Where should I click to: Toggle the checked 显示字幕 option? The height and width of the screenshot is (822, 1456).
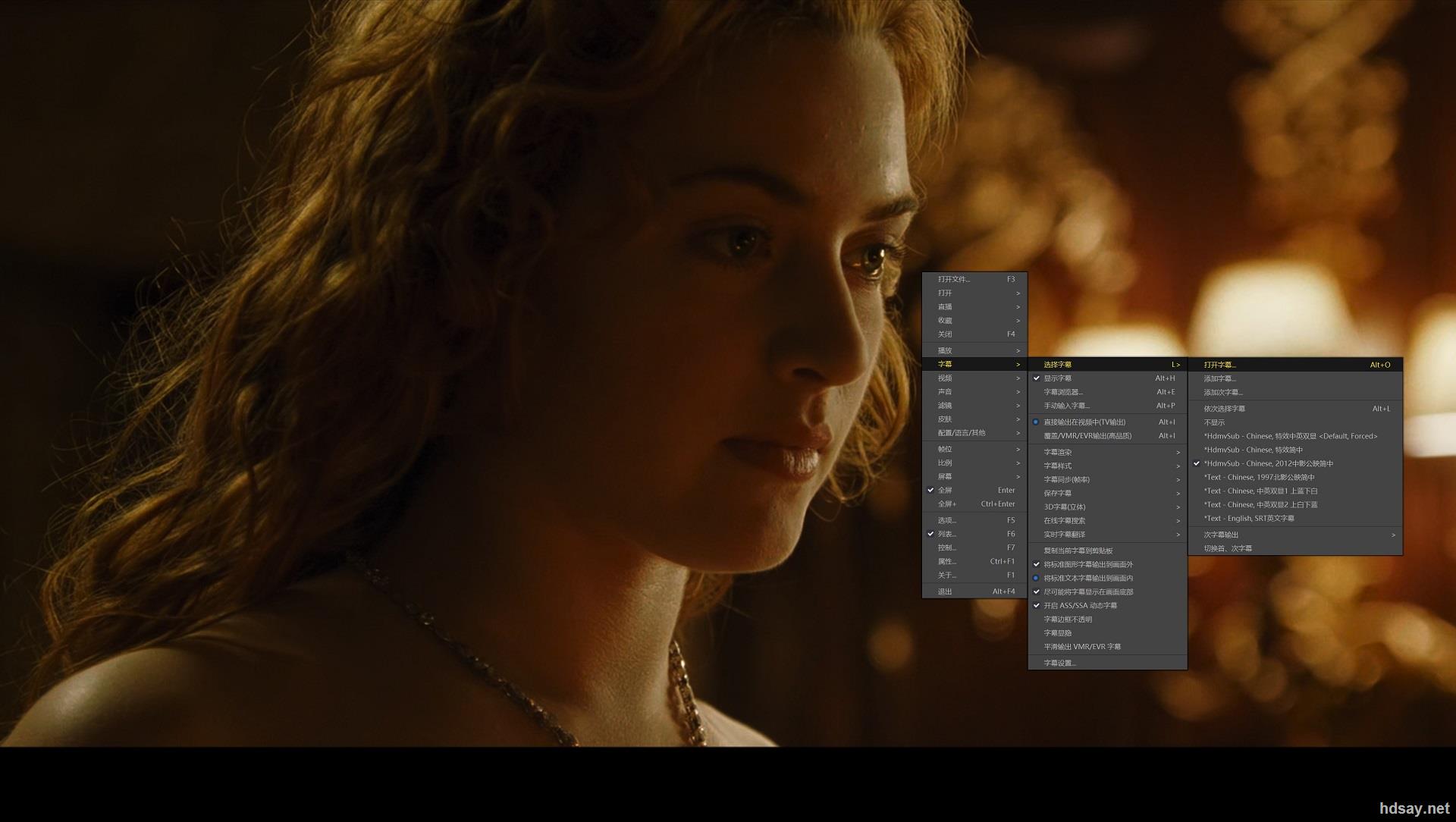click(1107, 378)
